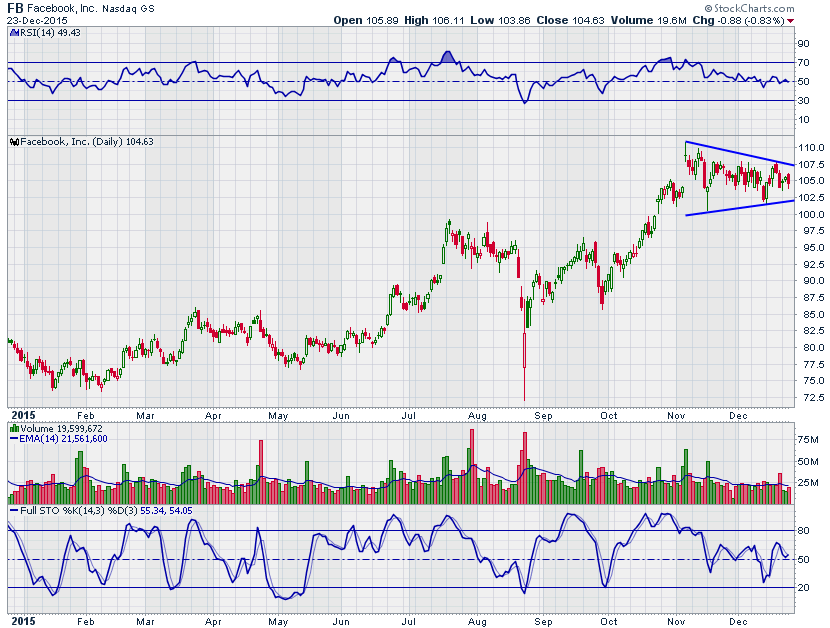The height and width of the screenshot is (628, 830).
Task: Click Jul label under the stochastic panel
Action: [x=408, y=622]
